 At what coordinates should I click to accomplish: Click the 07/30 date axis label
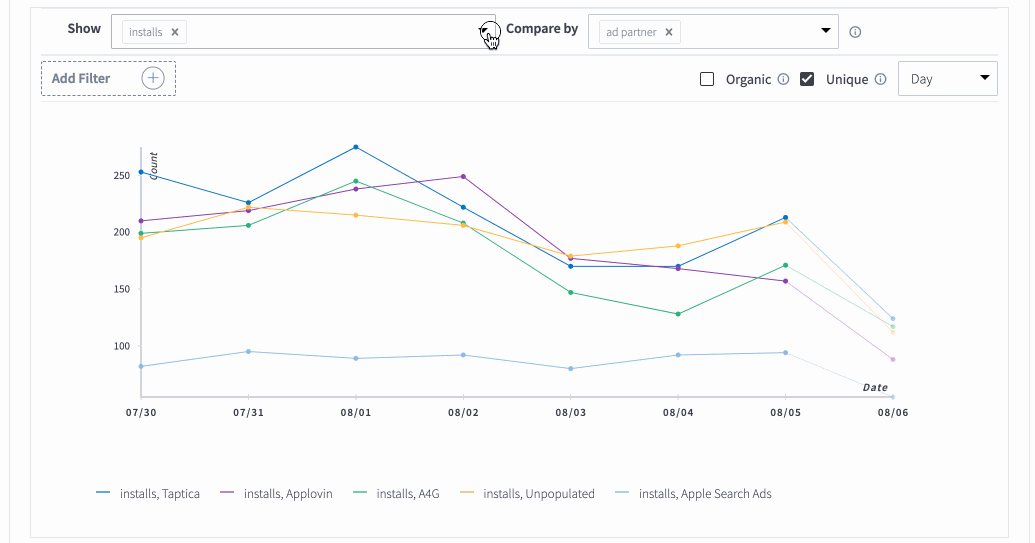pyautogui.click(x=141, y=412)
